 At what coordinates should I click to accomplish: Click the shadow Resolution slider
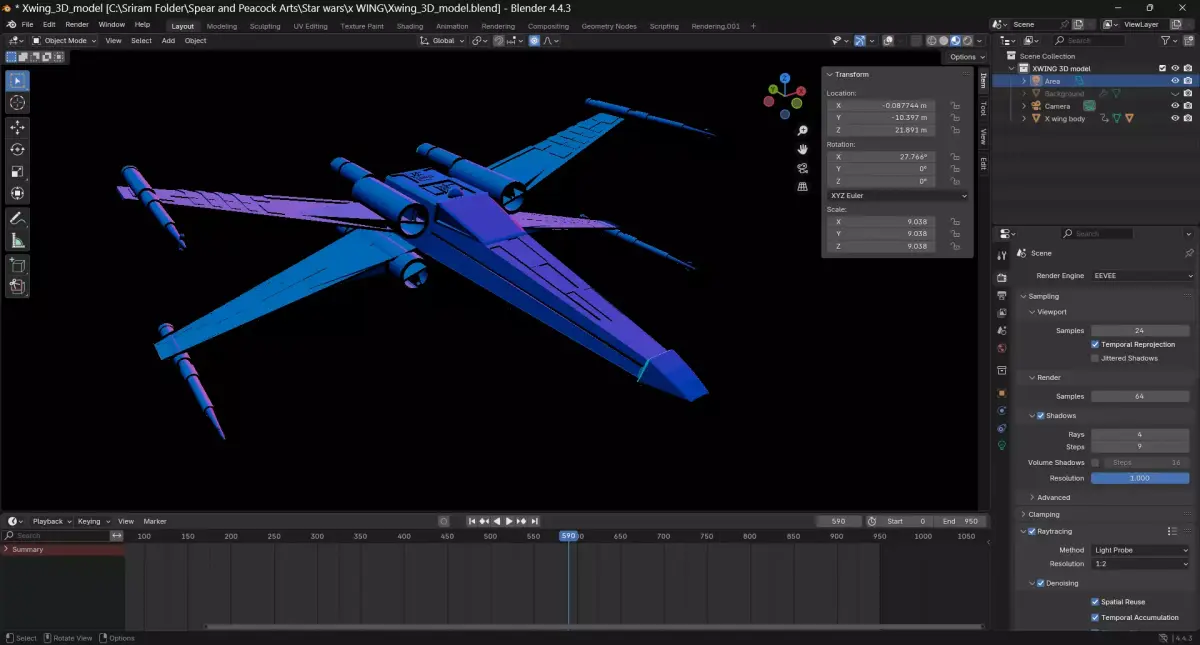(1139, 478)
